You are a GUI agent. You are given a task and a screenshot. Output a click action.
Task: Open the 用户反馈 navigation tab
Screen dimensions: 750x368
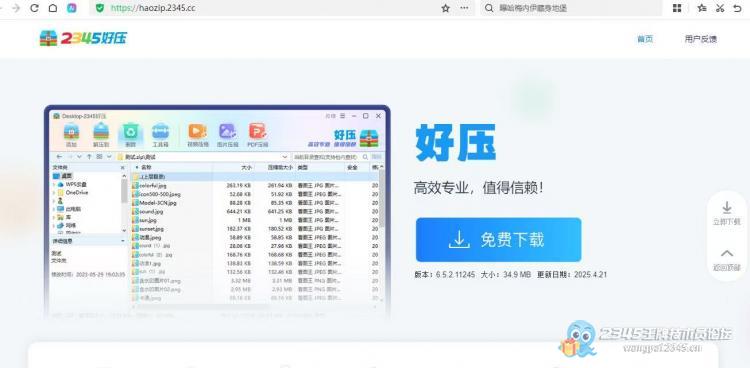pyautogui.click(x=701, y=39)
